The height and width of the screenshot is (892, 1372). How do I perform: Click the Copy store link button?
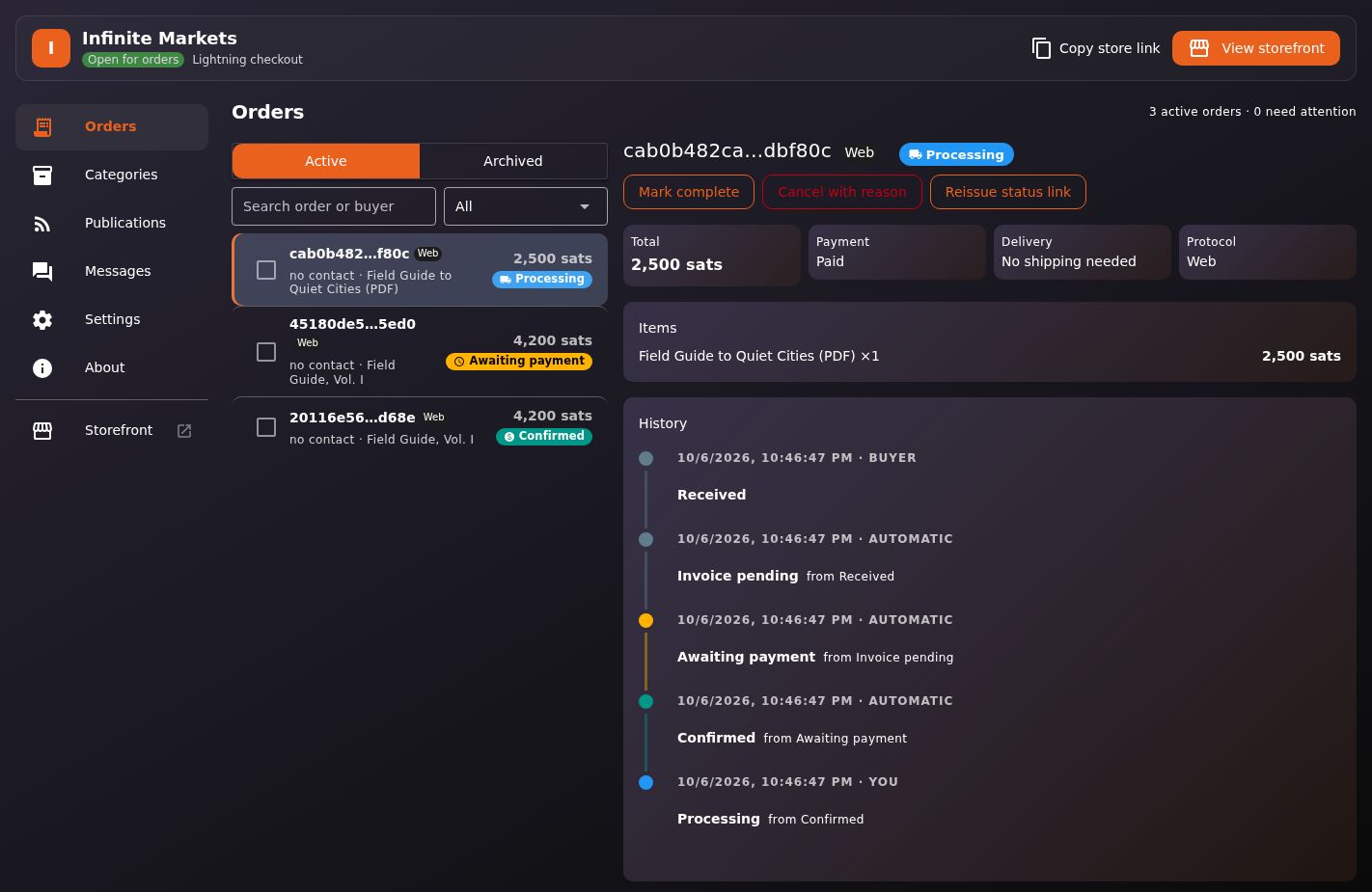[1096, 48]
